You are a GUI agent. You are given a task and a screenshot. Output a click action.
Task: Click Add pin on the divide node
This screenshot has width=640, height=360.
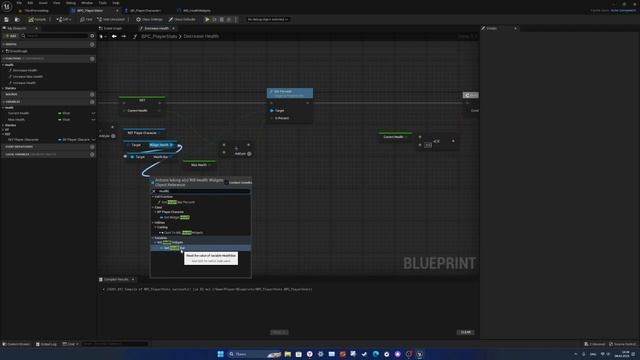point(243,154)
